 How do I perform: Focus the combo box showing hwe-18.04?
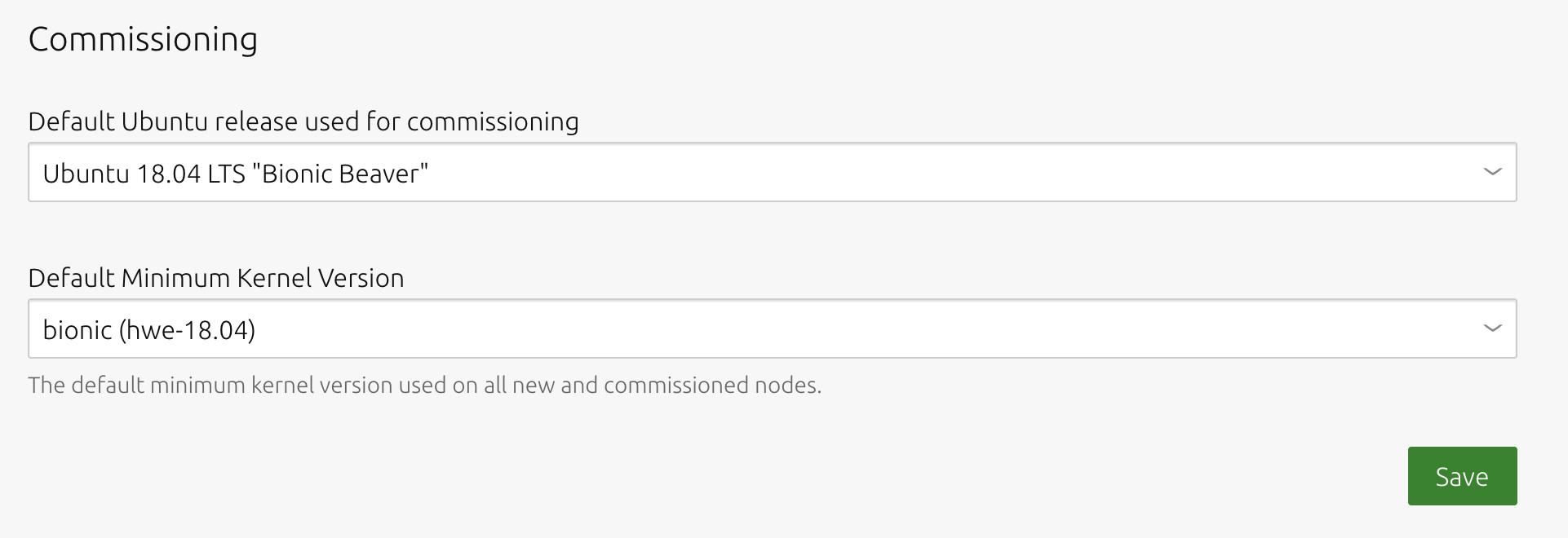coord(772,329)
